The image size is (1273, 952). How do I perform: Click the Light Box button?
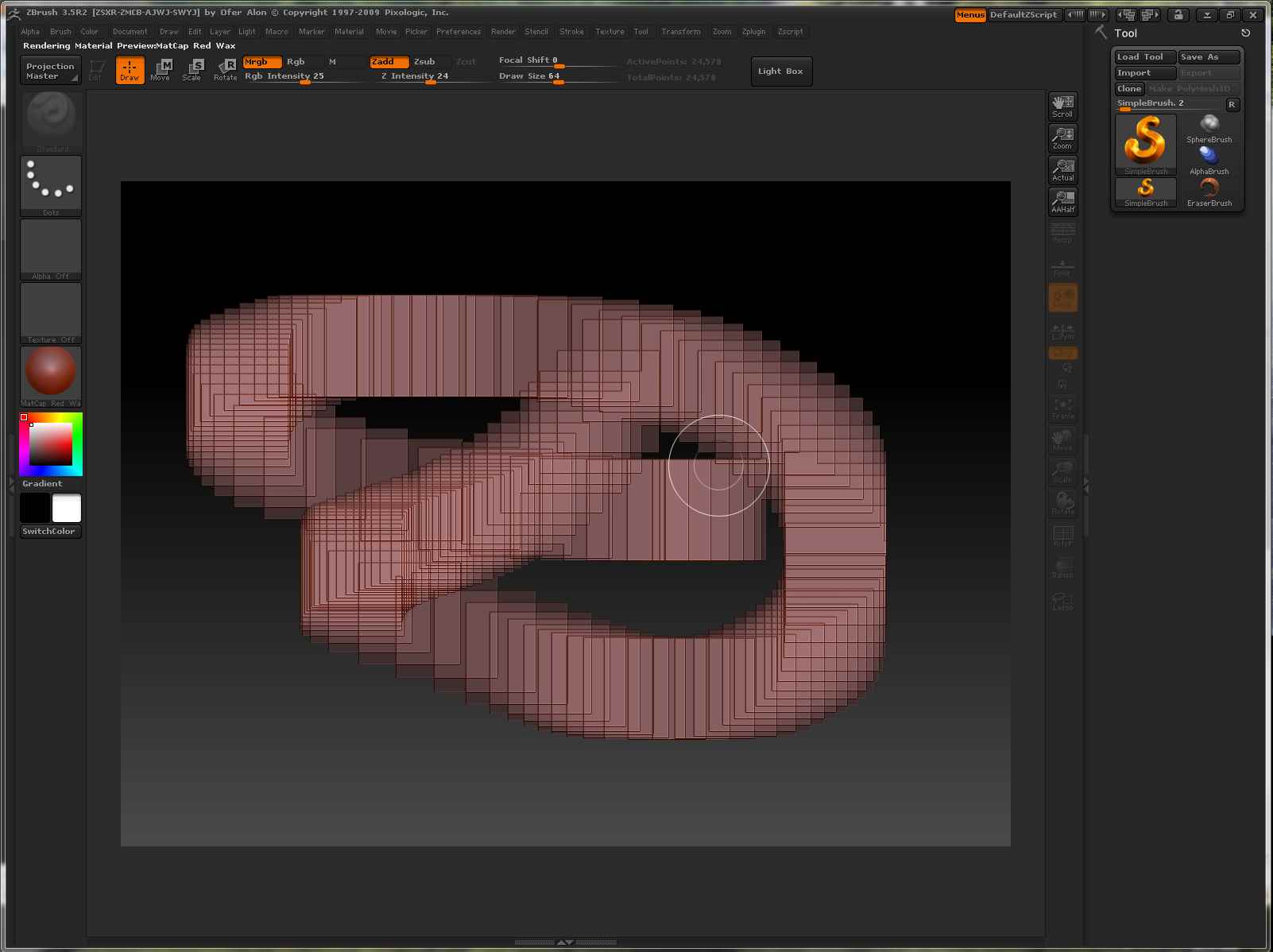pos(780,72)
